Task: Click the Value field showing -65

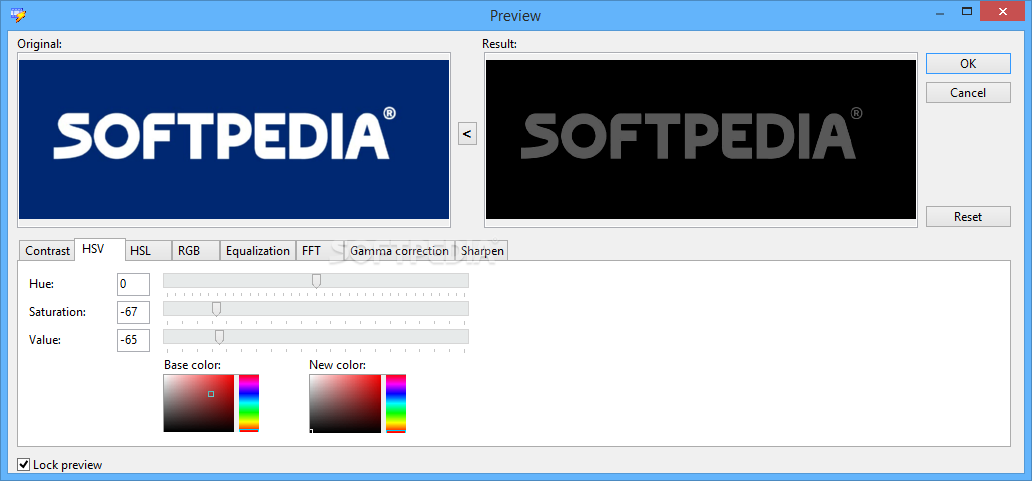Action: click(x=134, y=340)
